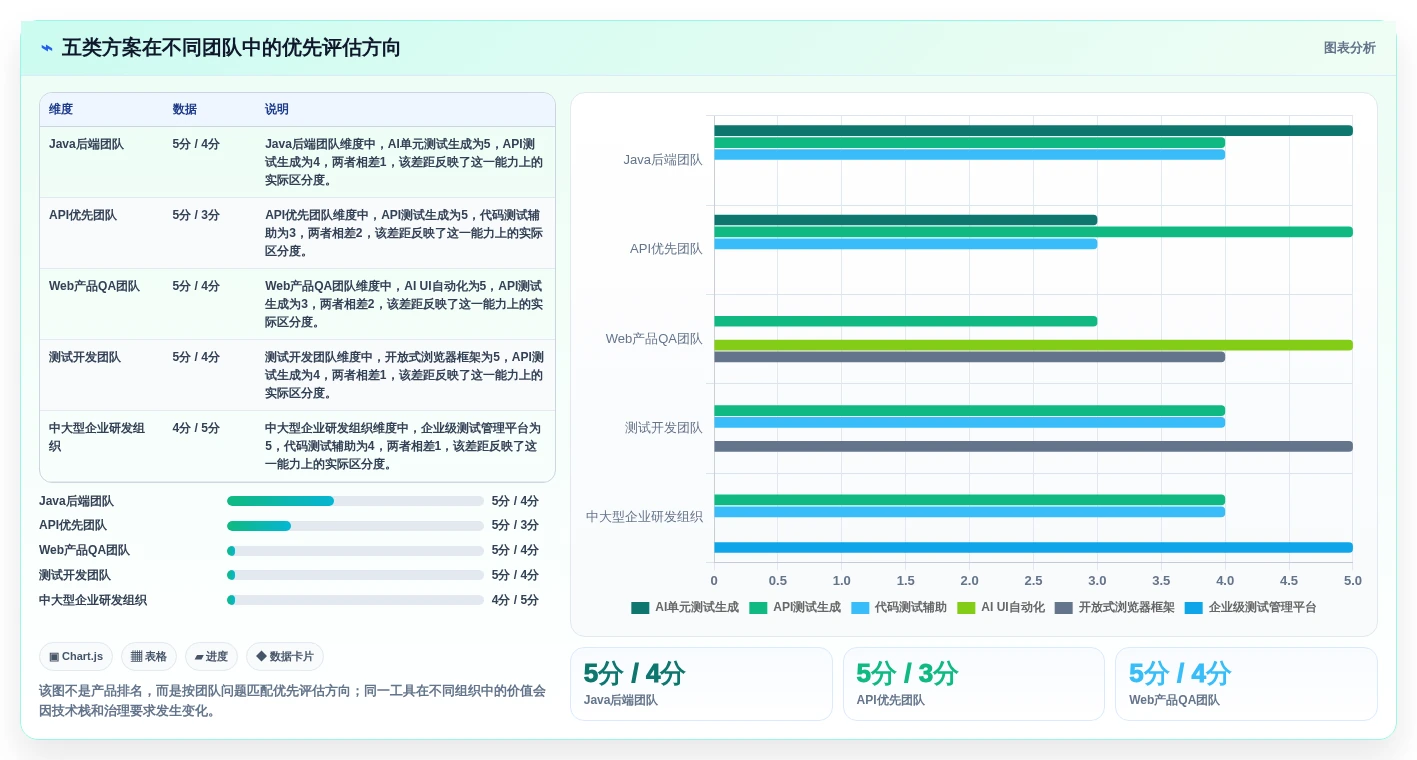Viewport: 1417px width, 760px height.
Task: Click the 测试开发团队 5分 / 4分 progress value
Action: point(515,575)
